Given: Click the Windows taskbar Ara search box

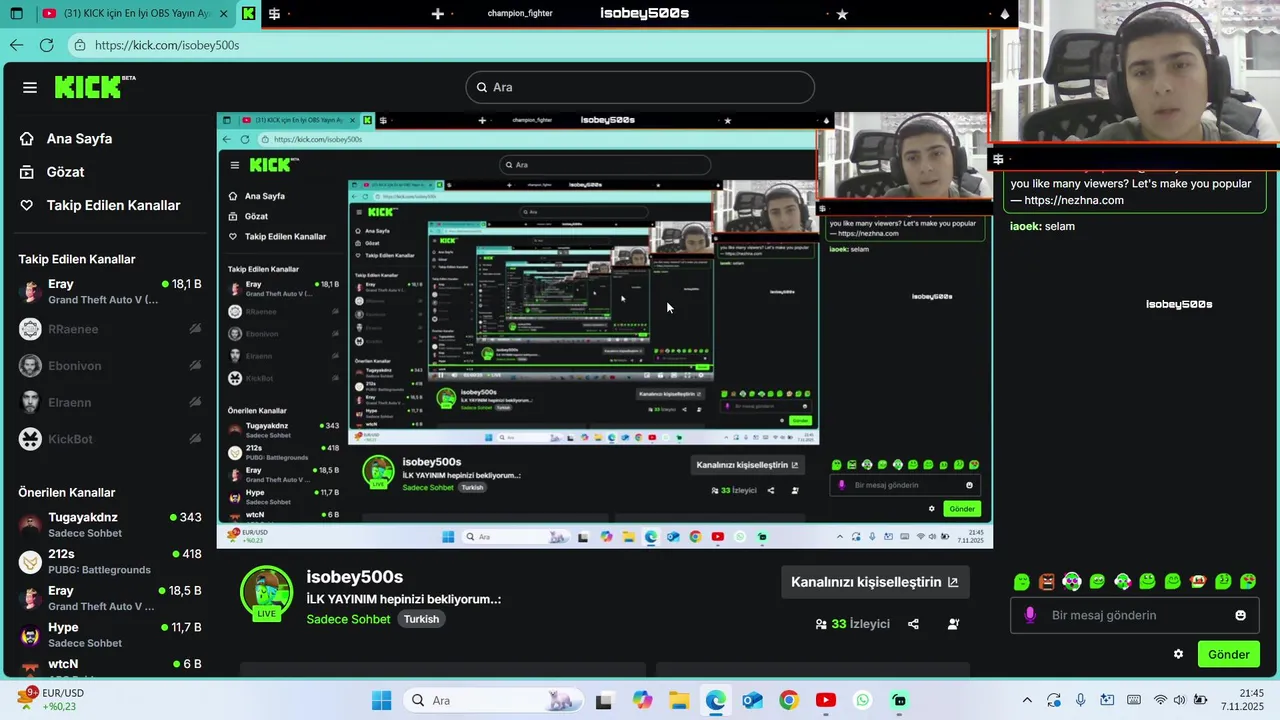Looking at the screenshot, I should click(x=492, y=701).
